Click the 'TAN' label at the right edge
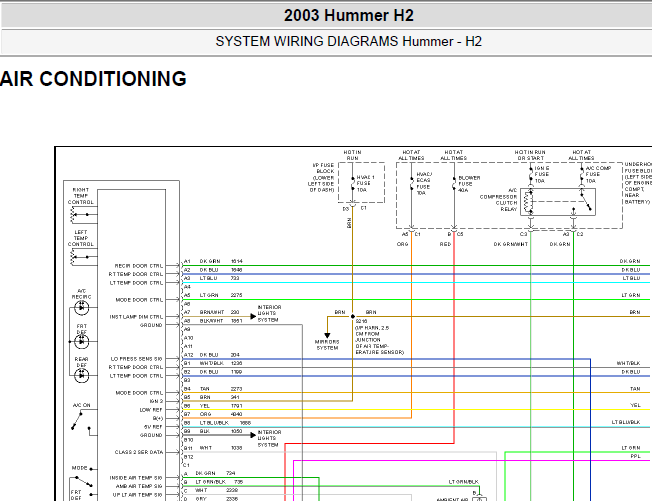 (x=635, y=389)
